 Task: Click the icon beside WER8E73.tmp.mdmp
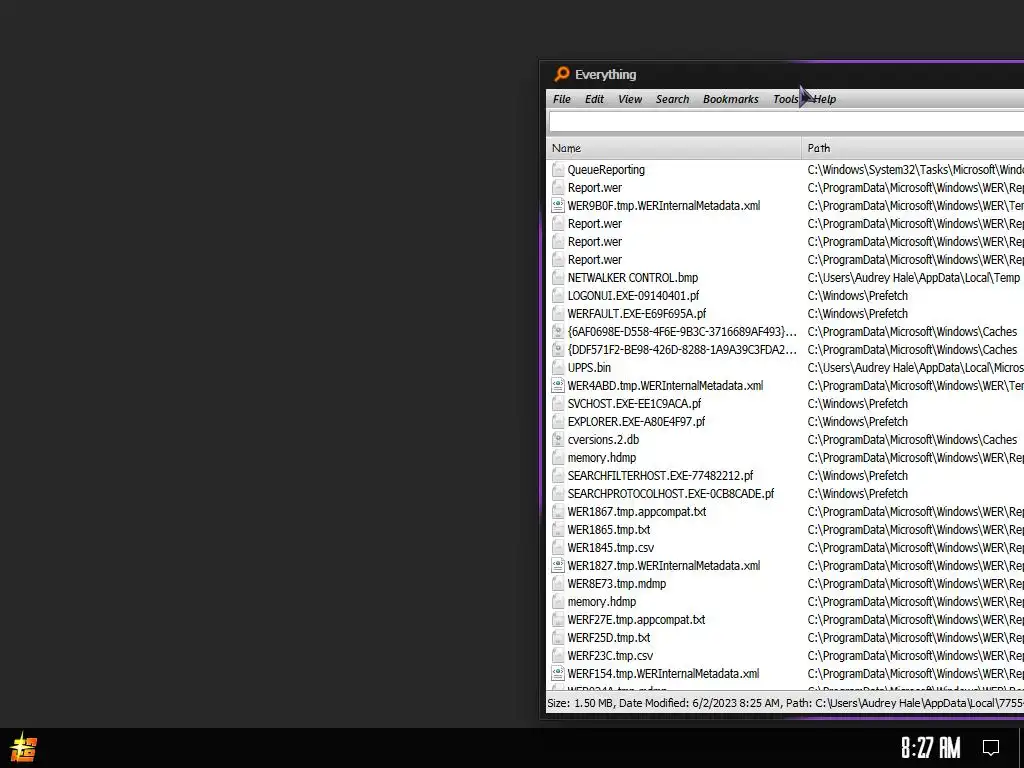coord(558,584)
